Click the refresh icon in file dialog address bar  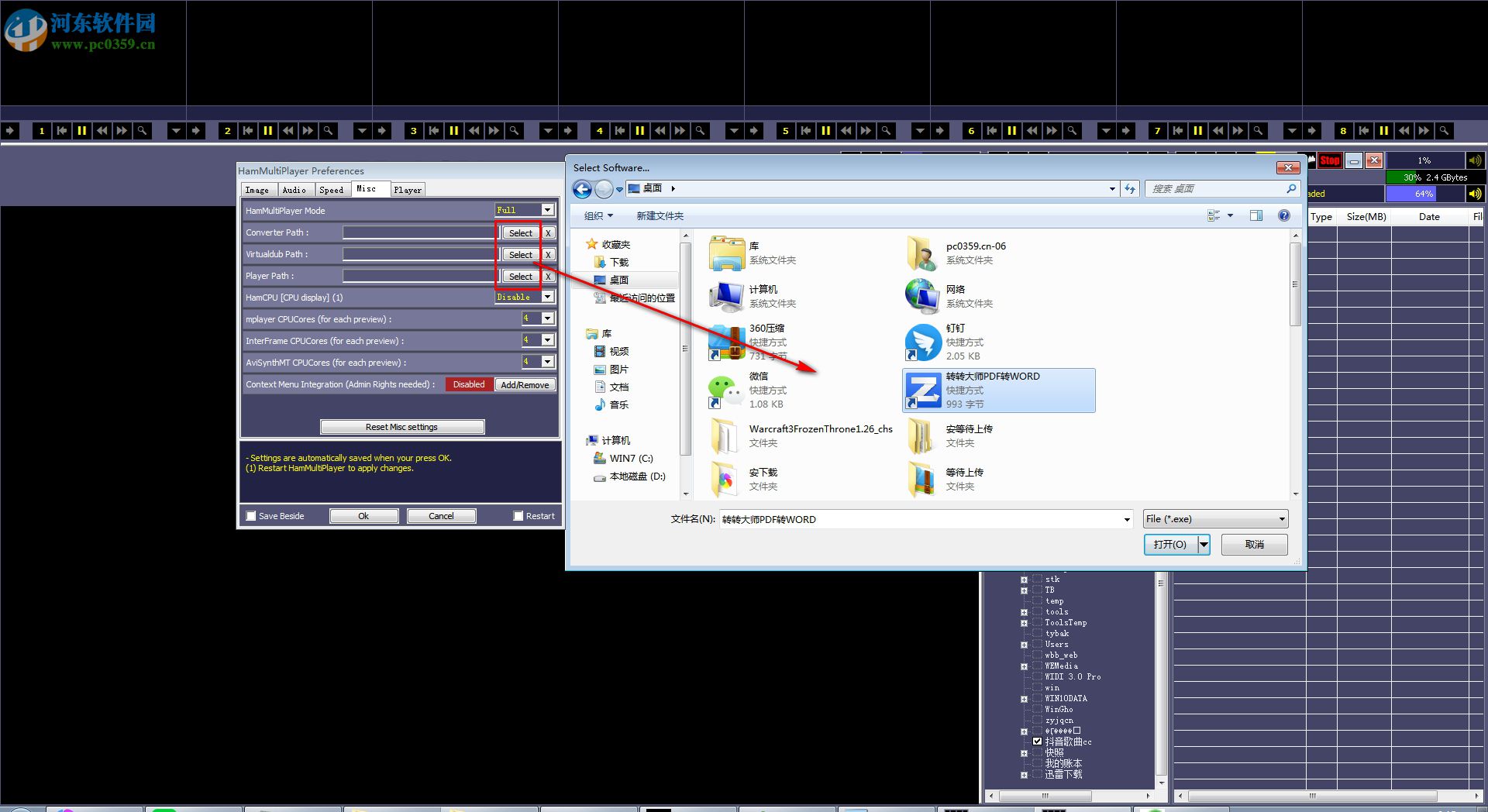tap(1130, 188)
